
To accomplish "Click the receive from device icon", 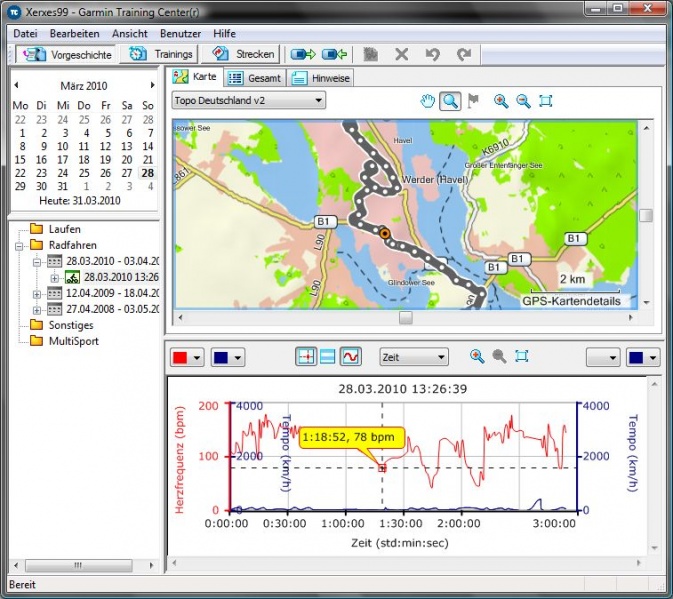I will point(334,54).
